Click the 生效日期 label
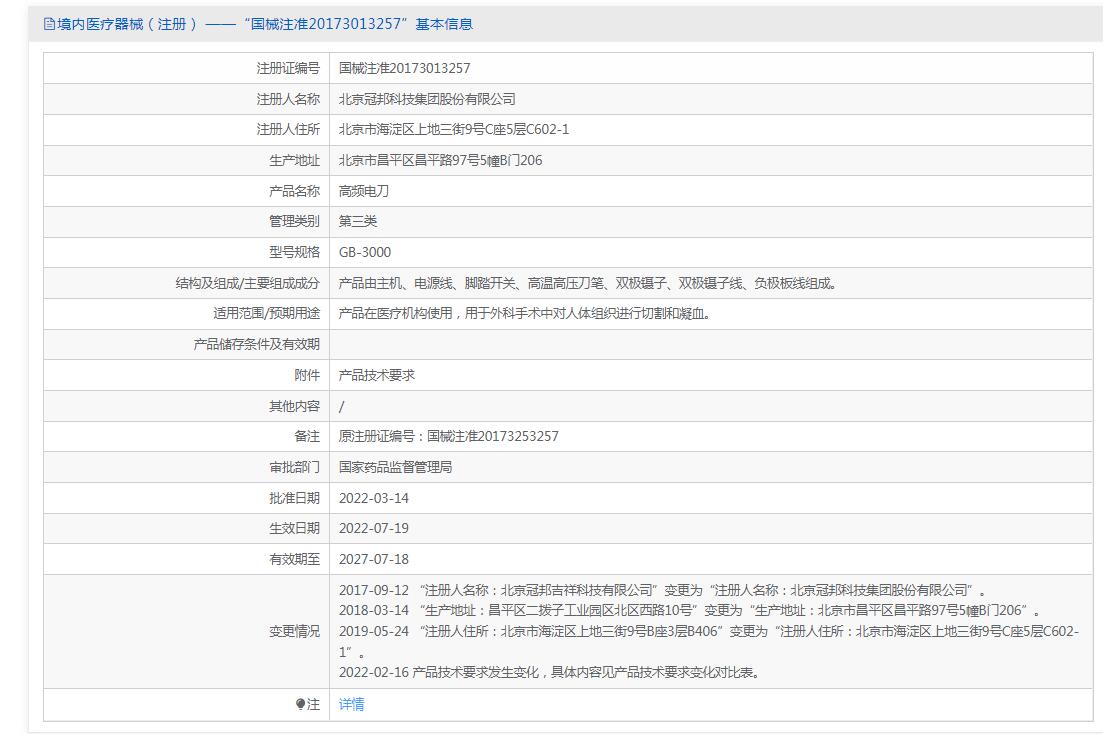The height and width of the screenshot is (734, 1103). [x=294, y=529]
